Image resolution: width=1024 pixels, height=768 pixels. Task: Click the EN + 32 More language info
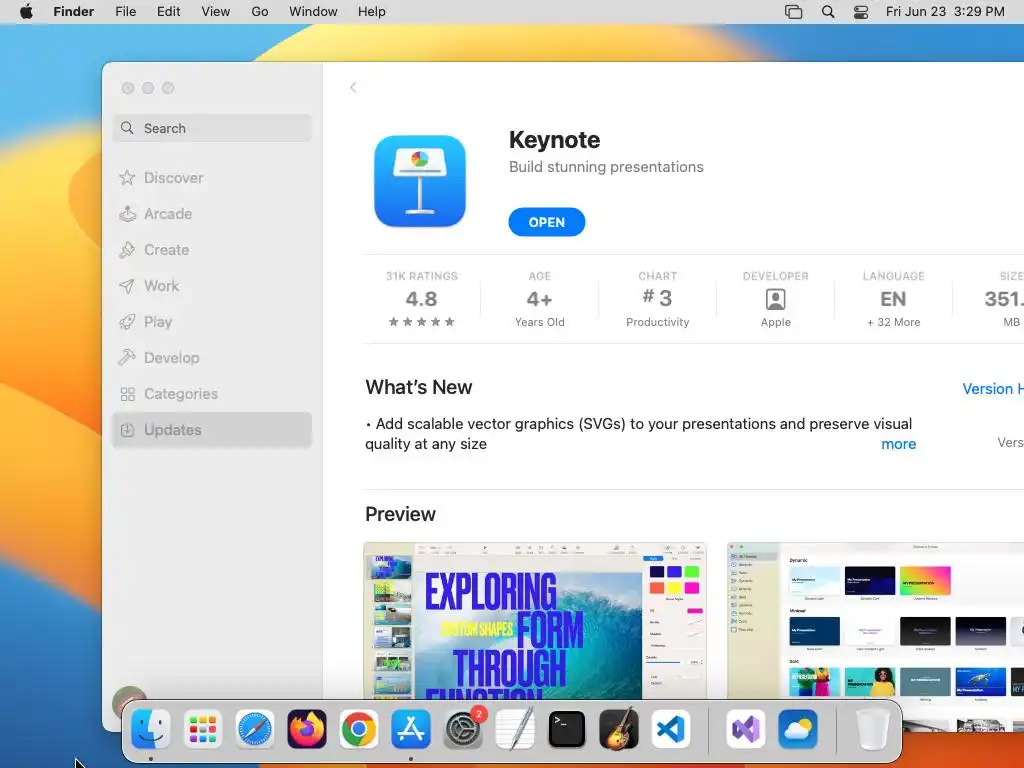(893, 298)
